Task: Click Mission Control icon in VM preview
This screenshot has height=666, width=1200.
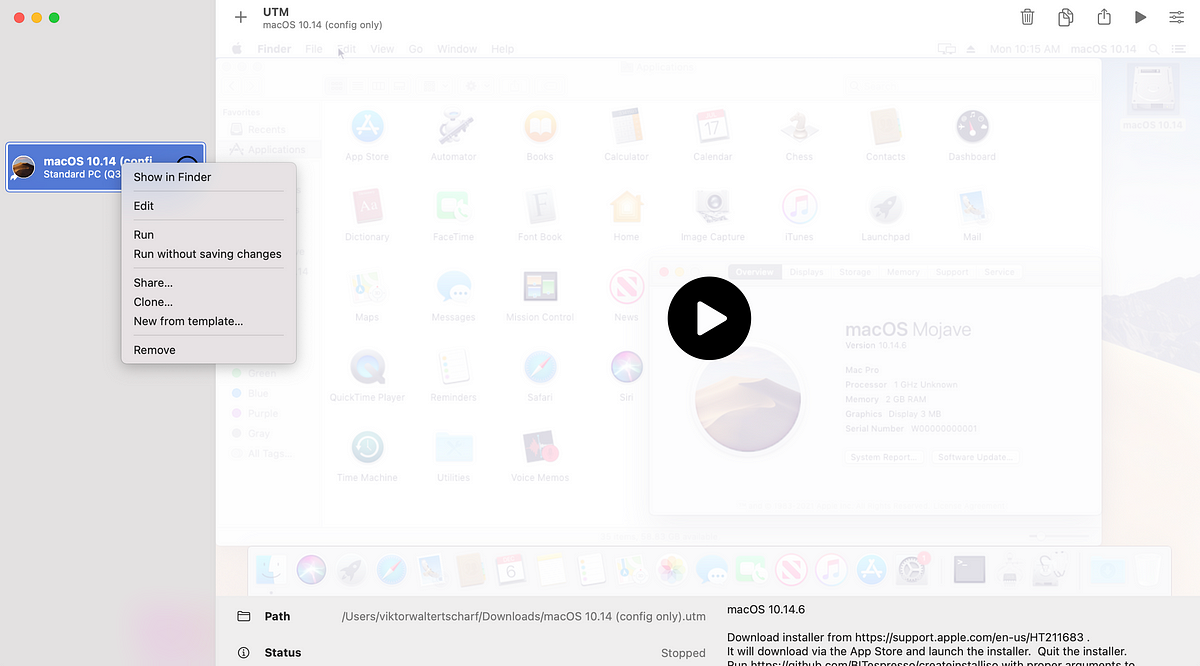Action: pyautogui.click(x=540, y=288)
